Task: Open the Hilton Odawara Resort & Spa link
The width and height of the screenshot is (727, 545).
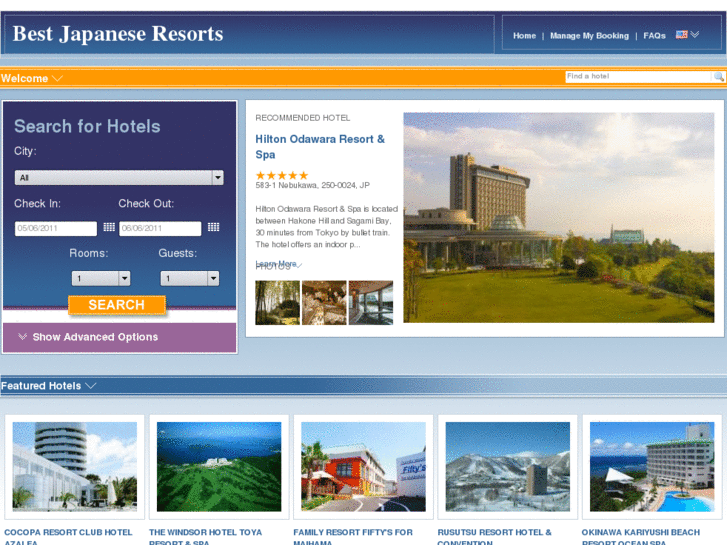Action: click(320, 147)
